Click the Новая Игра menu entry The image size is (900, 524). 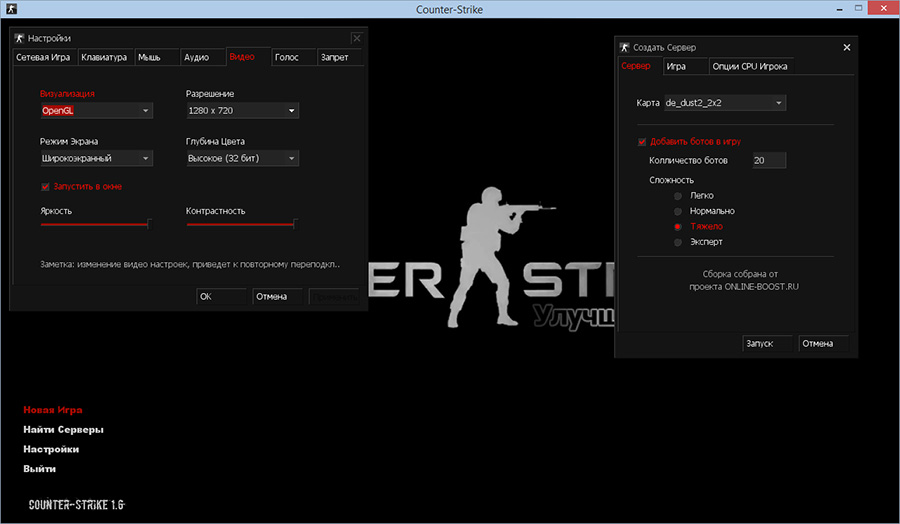point(53,410)
